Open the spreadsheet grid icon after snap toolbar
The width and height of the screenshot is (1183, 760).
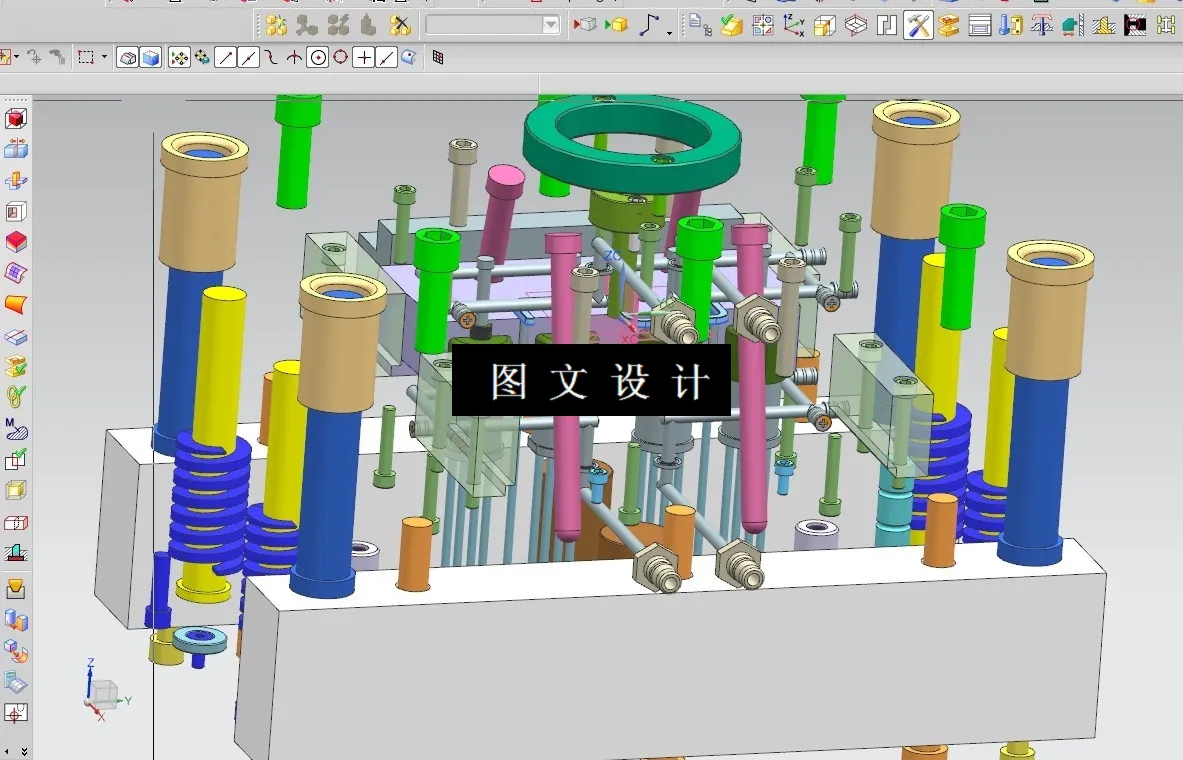pyautogui.click(x=437, y=57)
